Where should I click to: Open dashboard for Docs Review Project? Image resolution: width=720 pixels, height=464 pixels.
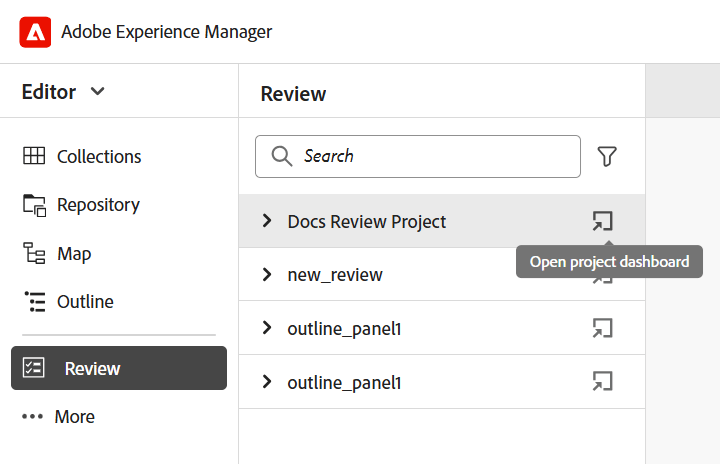pyautogui.click(x=602, y=221)
